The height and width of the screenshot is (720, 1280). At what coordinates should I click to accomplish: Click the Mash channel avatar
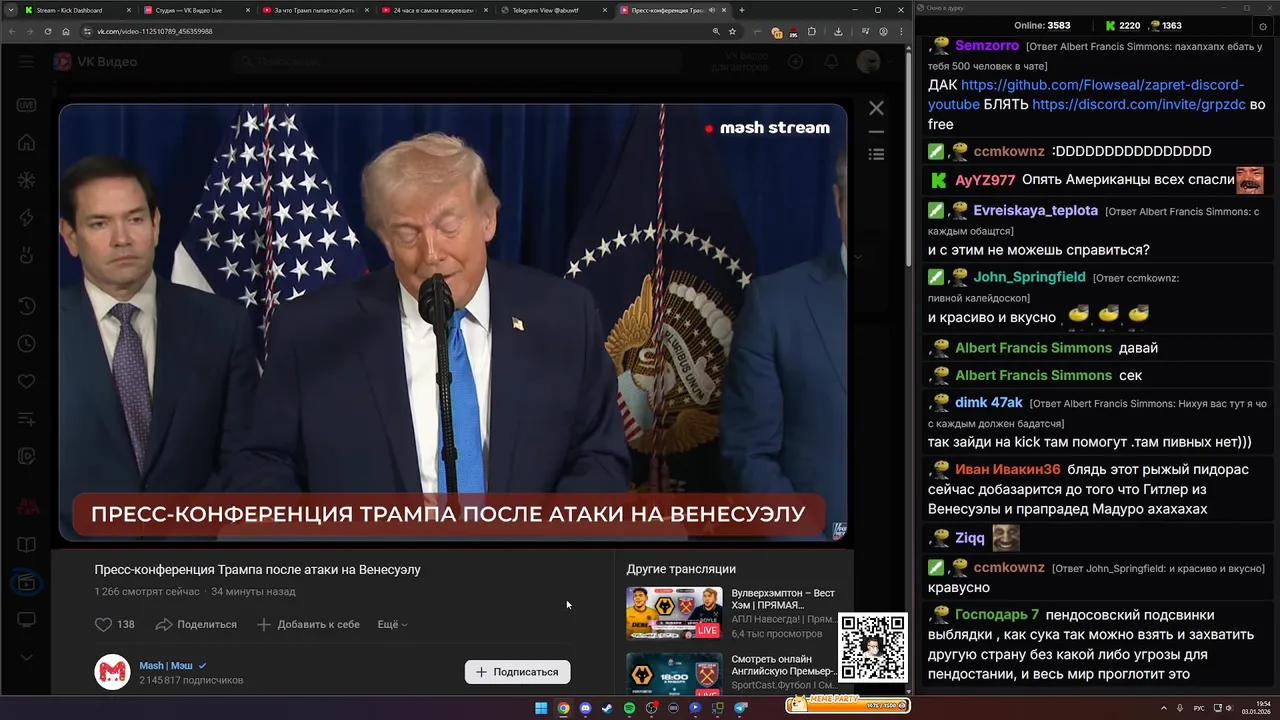[112, 672]
